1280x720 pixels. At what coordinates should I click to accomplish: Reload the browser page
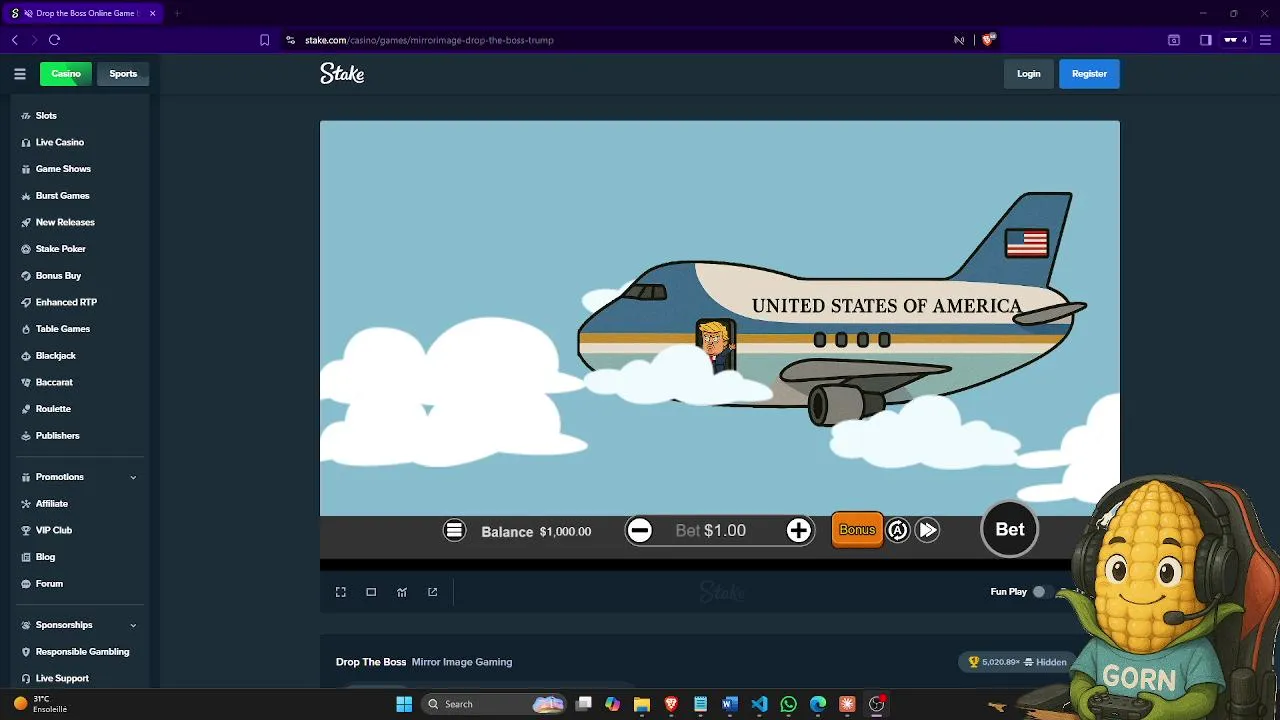[54, 40]
